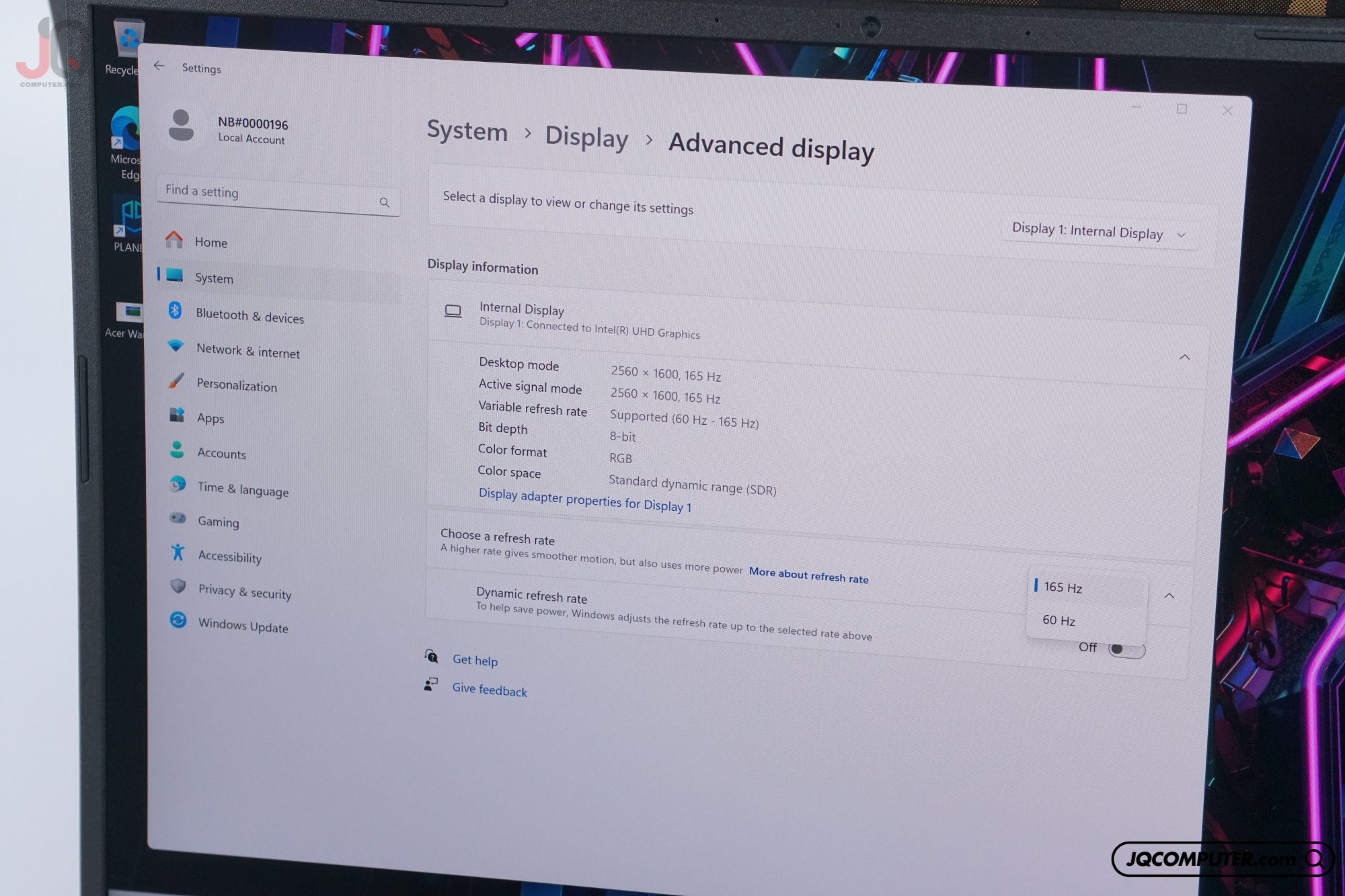Open the Accounts settings page
The height and width of the screenshot is (896, 1345).
[221, 454]
